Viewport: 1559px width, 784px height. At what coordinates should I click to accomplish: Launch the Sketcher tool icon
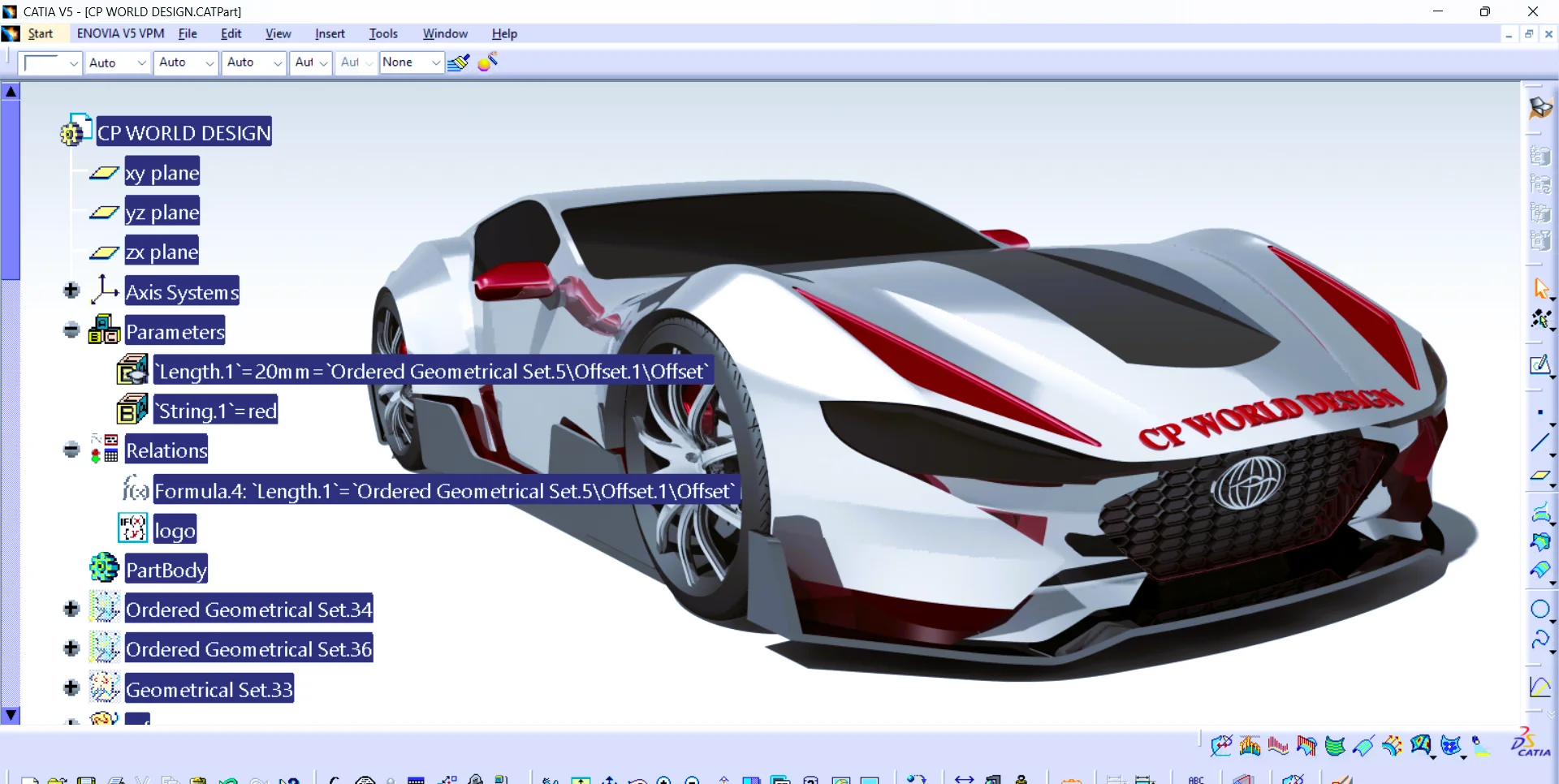[x=1540, y=365]
